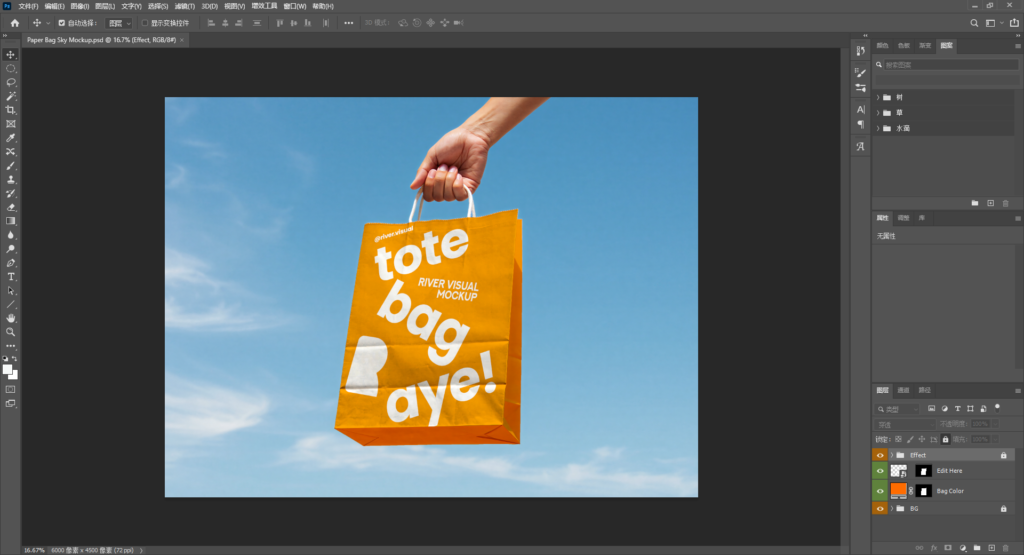This screenshot has width=1024, height=555.
Task: Select the Lasso tool
Action: tap(10, 82)
